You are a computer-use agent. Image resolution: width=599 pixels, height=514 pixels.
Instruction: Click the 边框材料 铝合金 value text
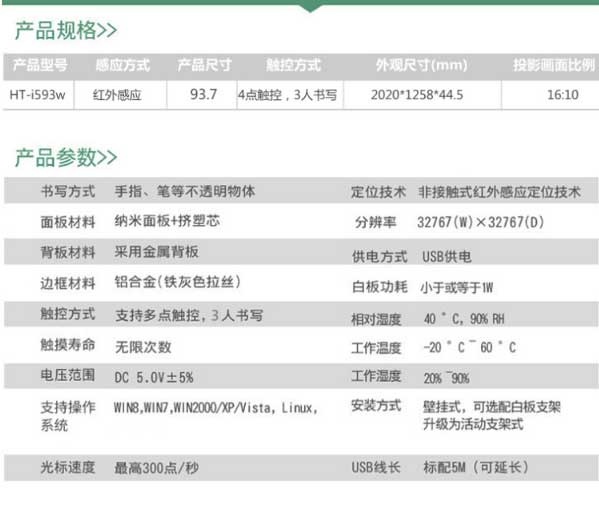[178, 282]
